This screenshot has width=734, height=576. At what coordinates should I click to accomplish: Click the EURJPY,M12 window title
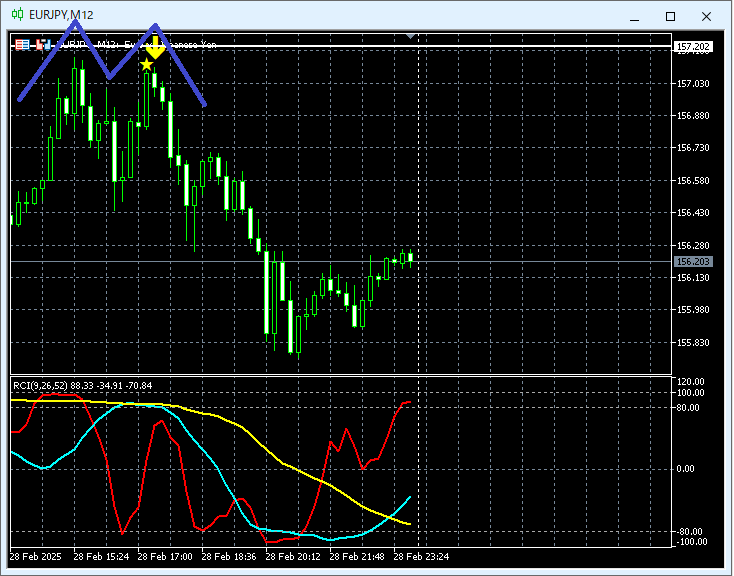click(x=61, y=15)
